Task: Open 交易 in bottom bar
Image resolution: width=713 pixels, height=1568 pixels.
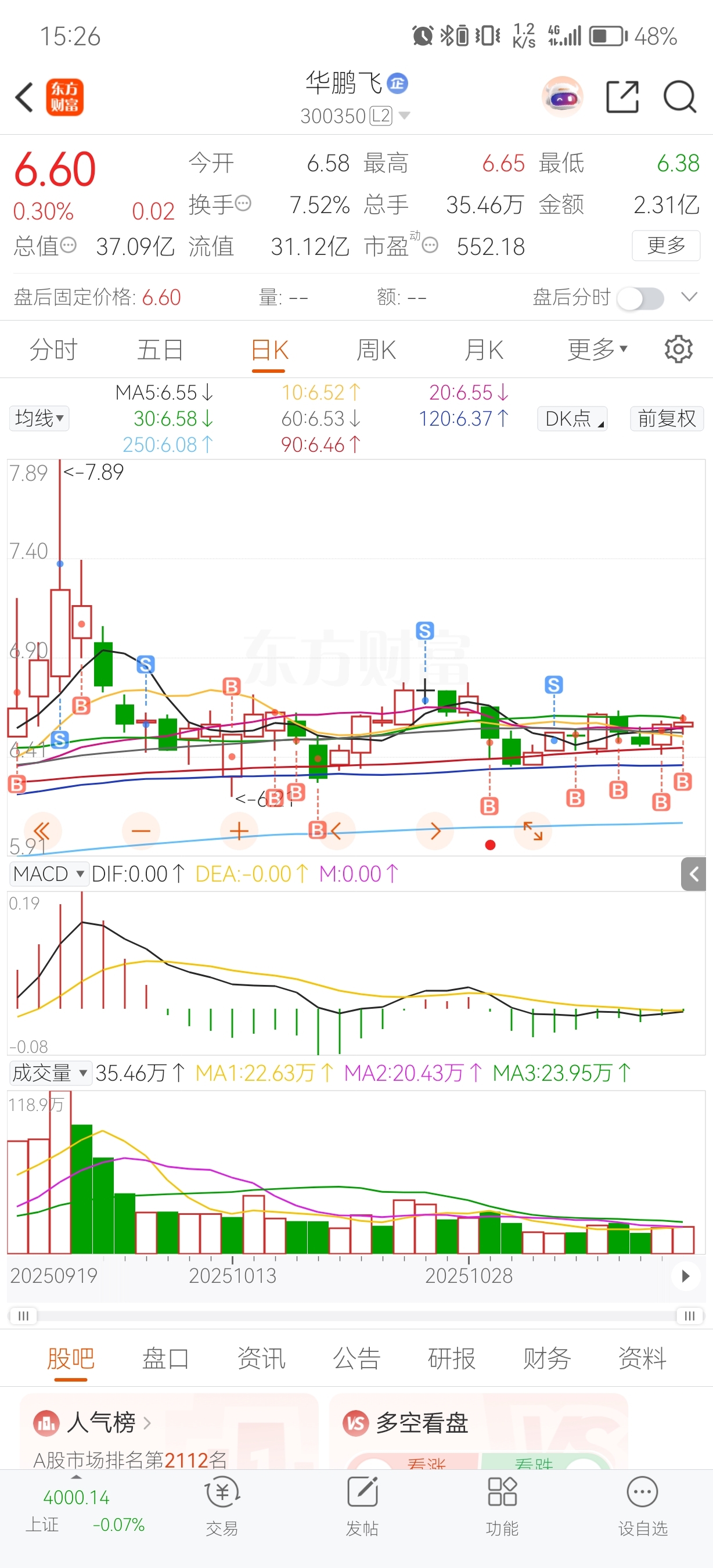Action: (x=222, y=1506)
